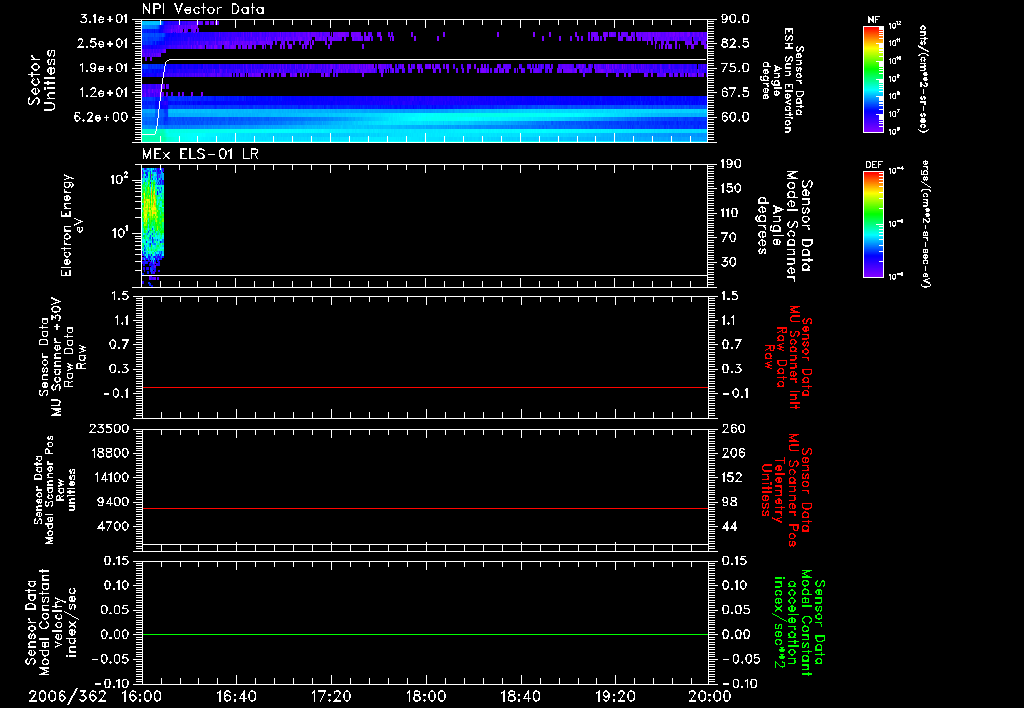Click the 17:20 time axis label
Screen dimensions: 1024x708
tap(331, 696)
